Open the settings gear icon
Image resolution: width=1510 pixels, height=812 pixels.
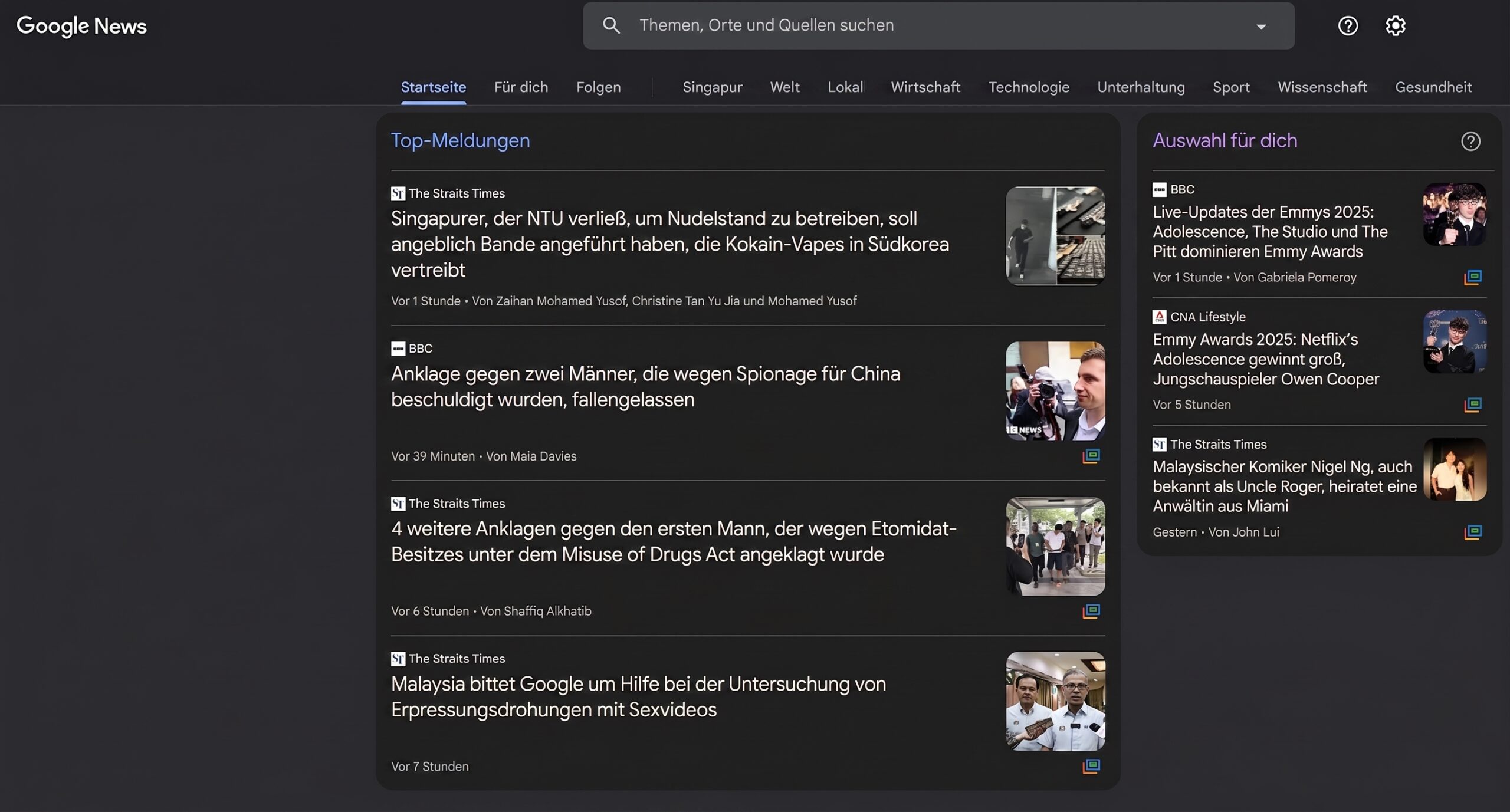click(1396, 25)
